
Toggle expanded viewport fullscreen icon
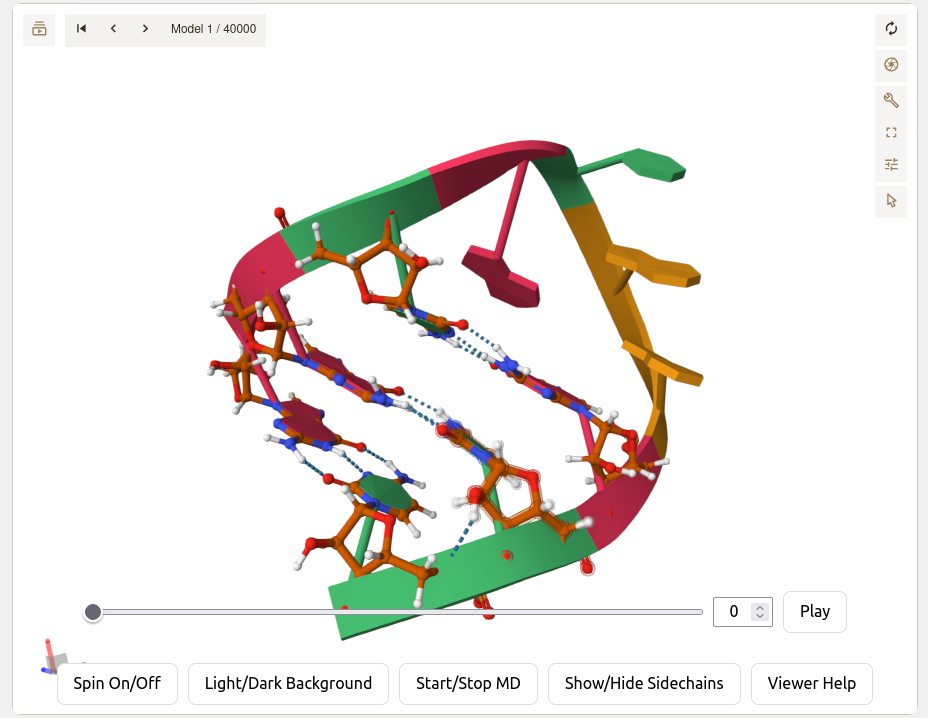(891, 132)
